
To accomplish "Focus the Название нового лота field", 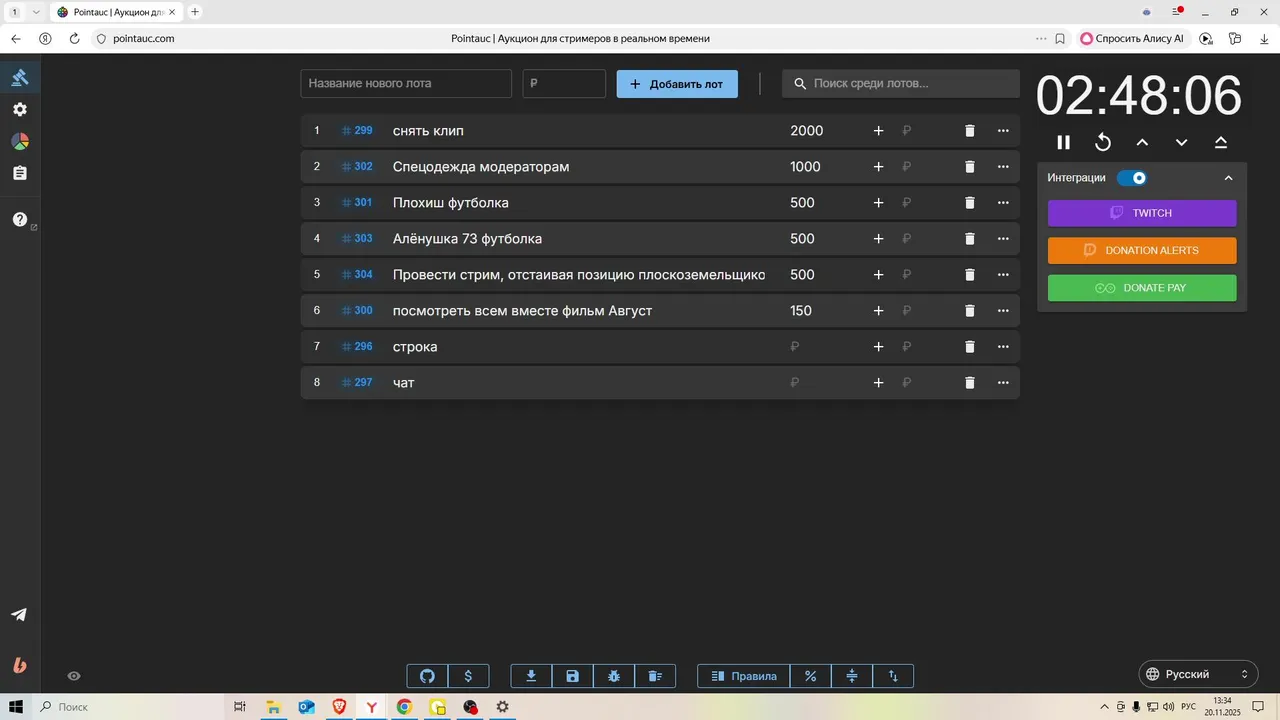I will (x=406, y=84).
